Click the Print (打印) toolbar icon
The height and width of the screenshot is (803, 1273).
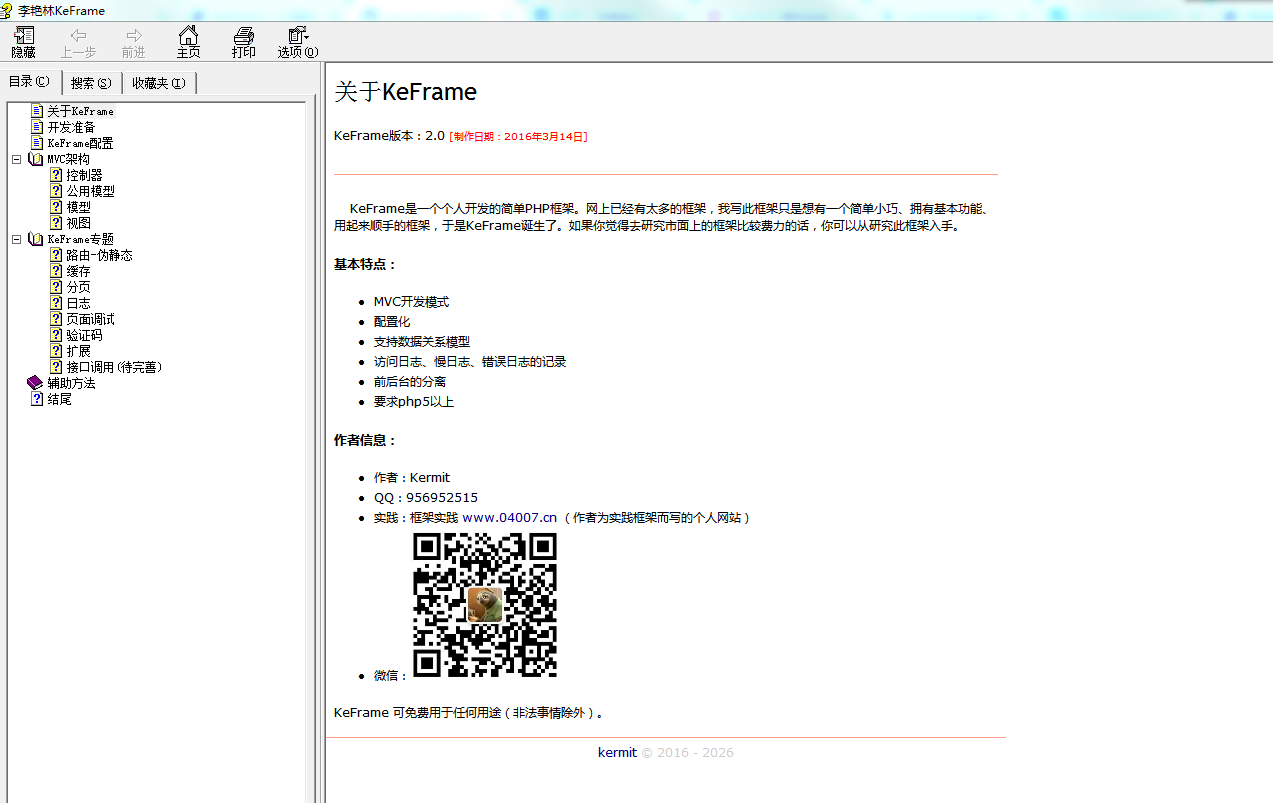tap(243, 36)
